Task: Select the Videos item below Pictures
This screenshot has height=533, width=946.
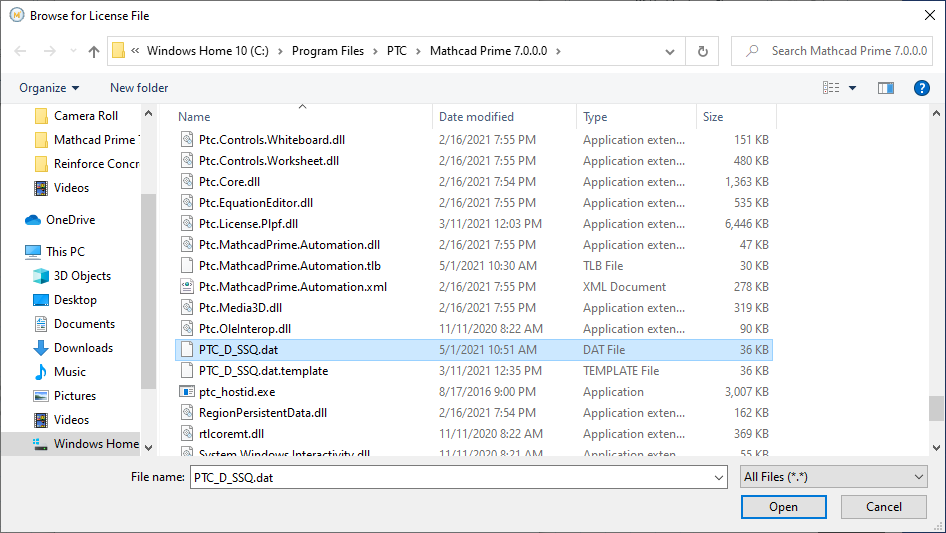Action: [x=62, y=420]
